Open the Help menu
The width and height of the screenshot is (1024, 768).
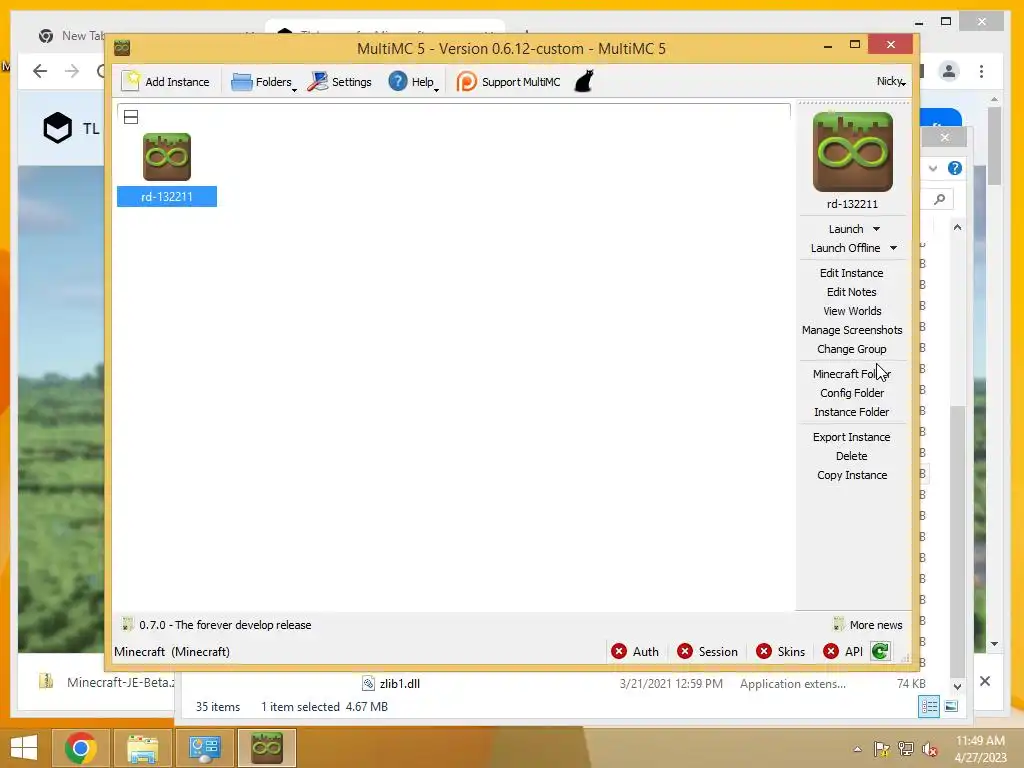[413, 82]
